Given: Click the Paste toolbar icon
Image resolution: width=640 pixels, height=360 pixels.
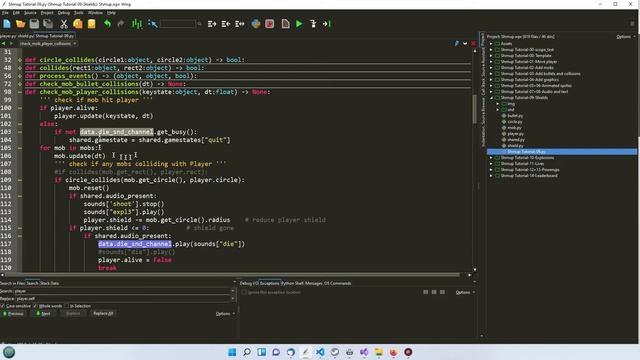Looking at the screenshot, I should pyautogui.click(x=91, y=24).
